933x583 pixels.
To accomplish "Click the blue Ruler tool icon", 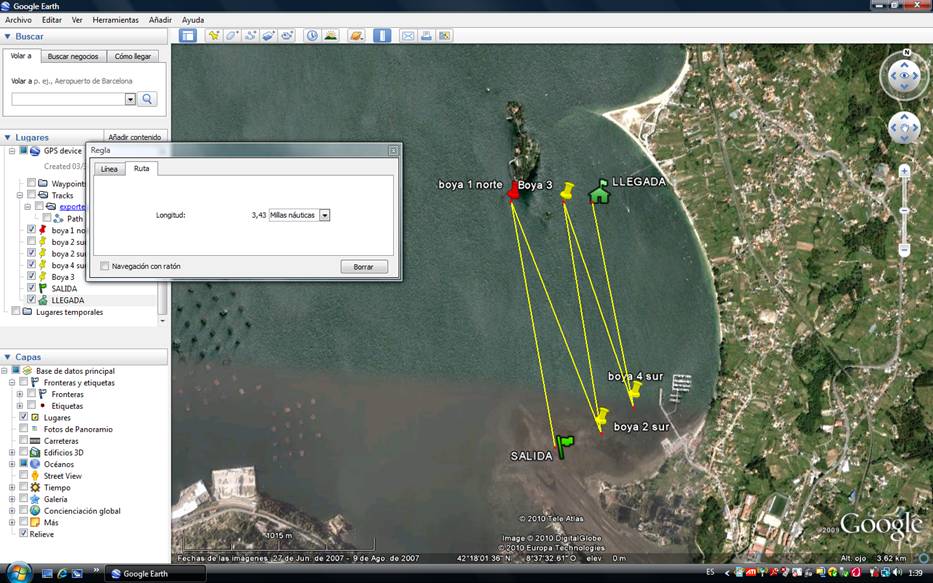I will [x=382, y=36].
